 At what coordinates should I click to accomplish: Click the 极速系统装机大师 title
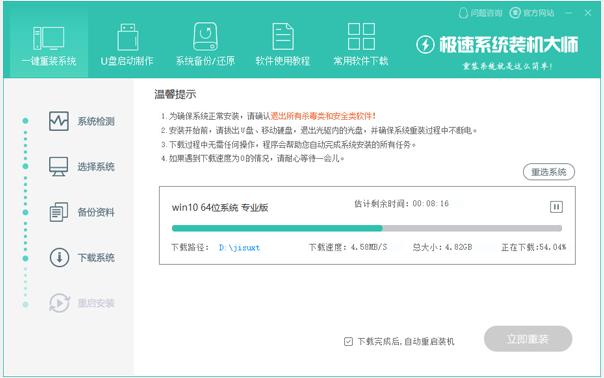click(508, 45)
